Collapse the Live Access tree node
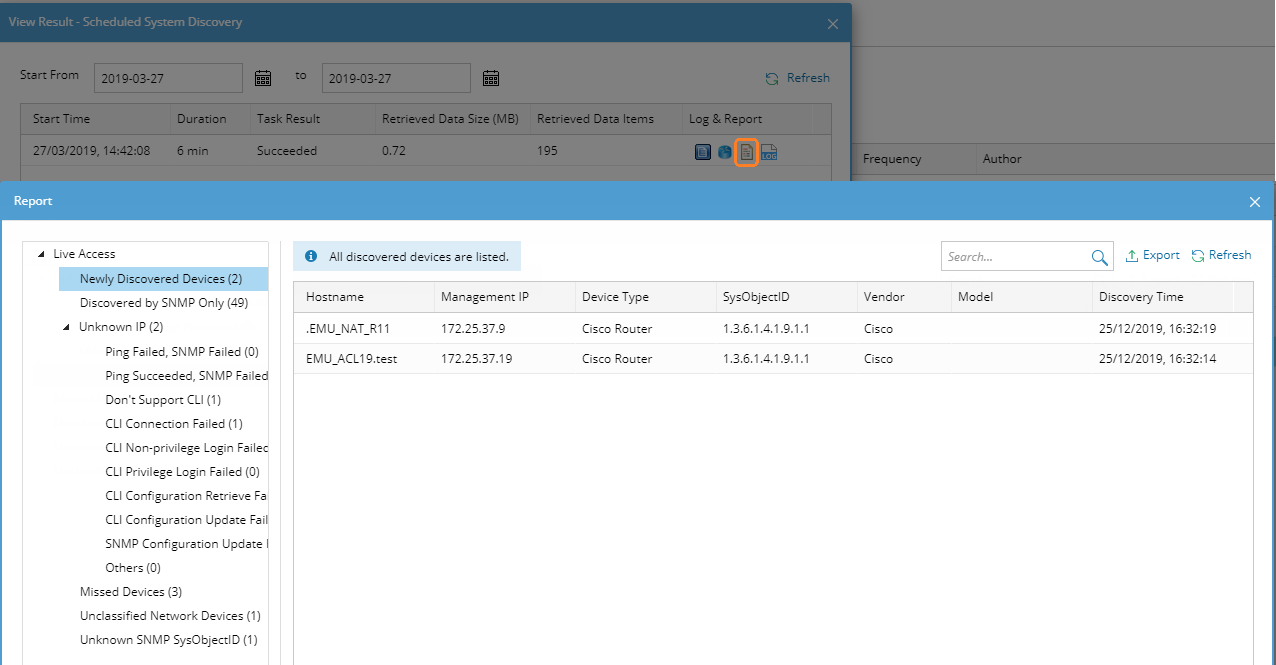Screen dimensions: 1276x665 [41, 255]
